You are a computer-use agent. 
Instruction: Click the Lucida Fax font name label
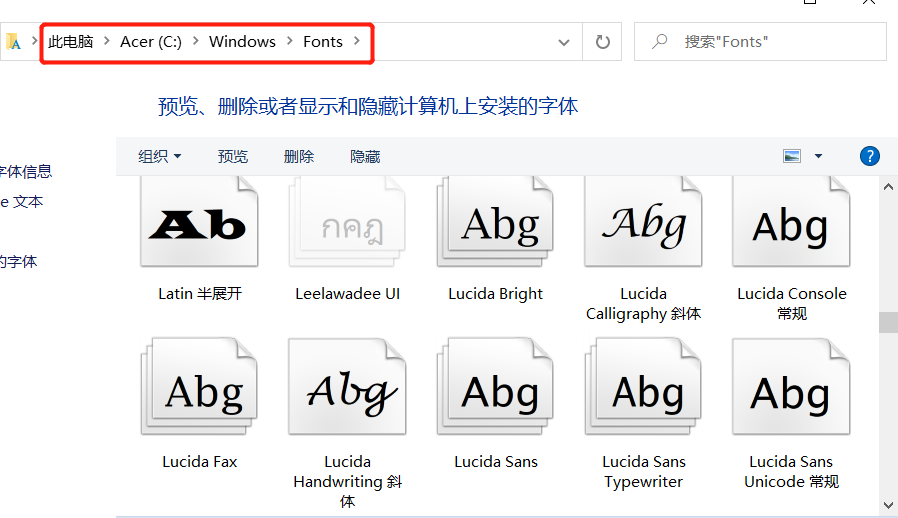199,461
